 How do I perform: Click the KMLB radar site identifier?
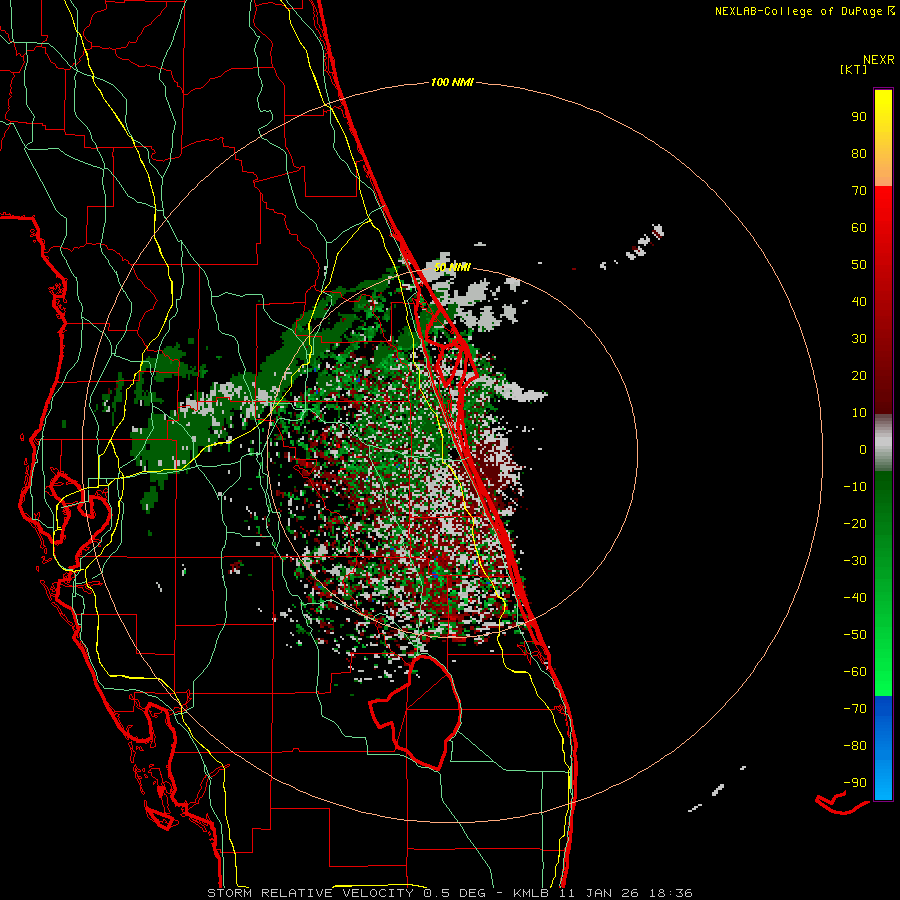[531, 893]
